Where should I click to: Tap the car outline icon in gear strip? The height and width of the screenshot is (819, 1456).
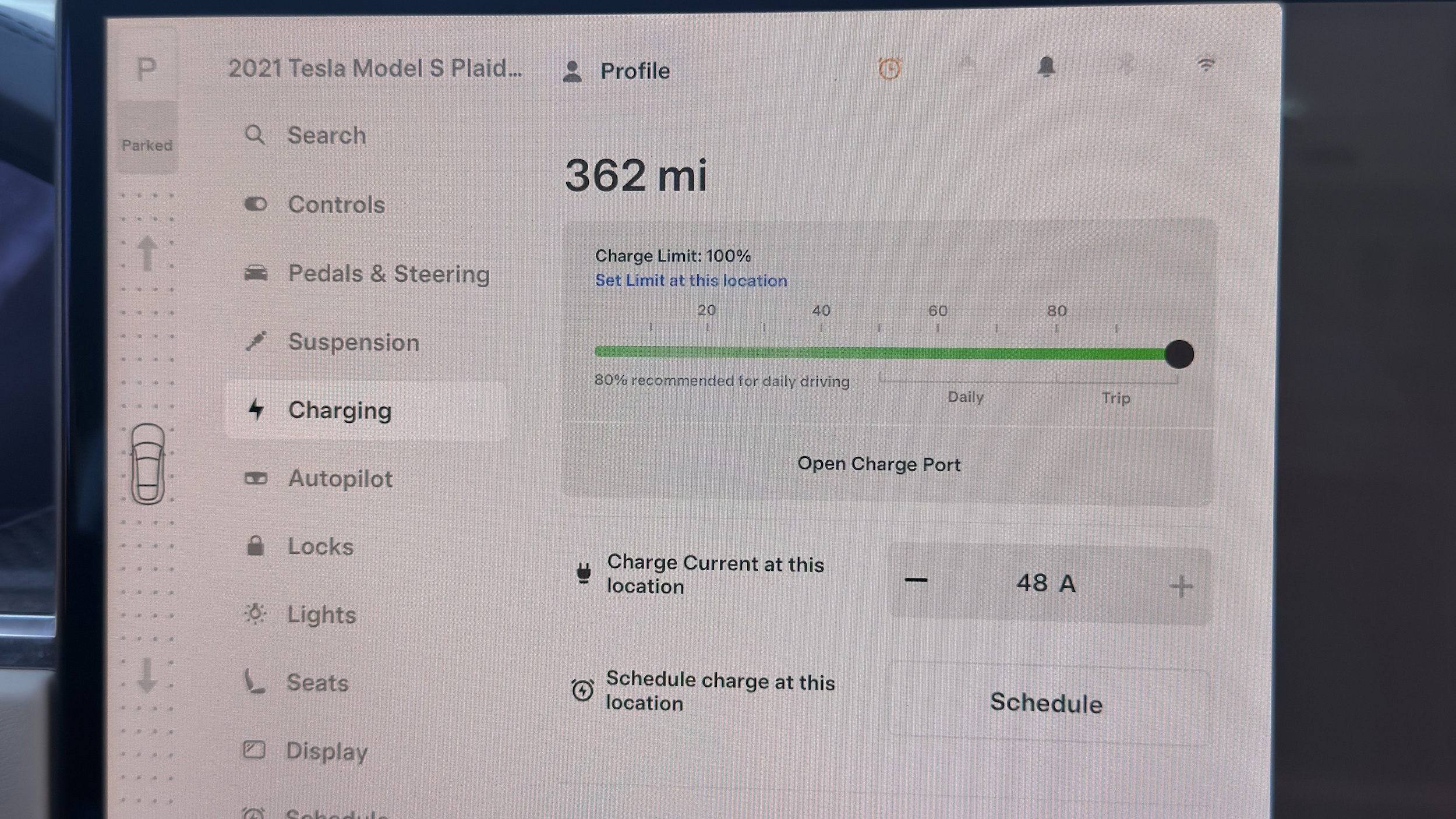[x=148, y=464]
